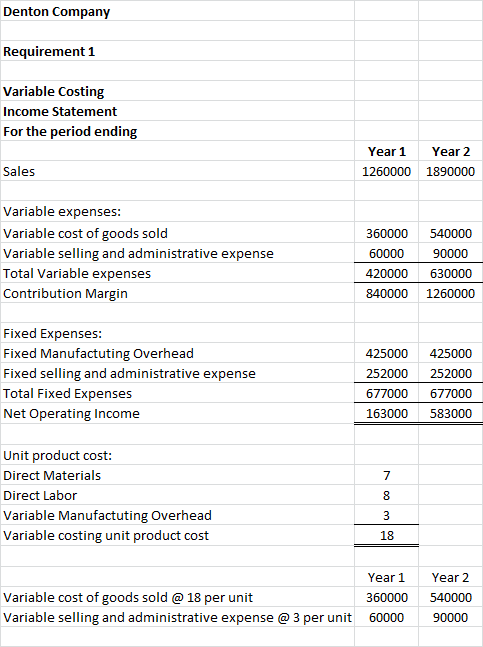Select Direct Materials value 7
Screen dimensions: 483x647
click(386, 475)
